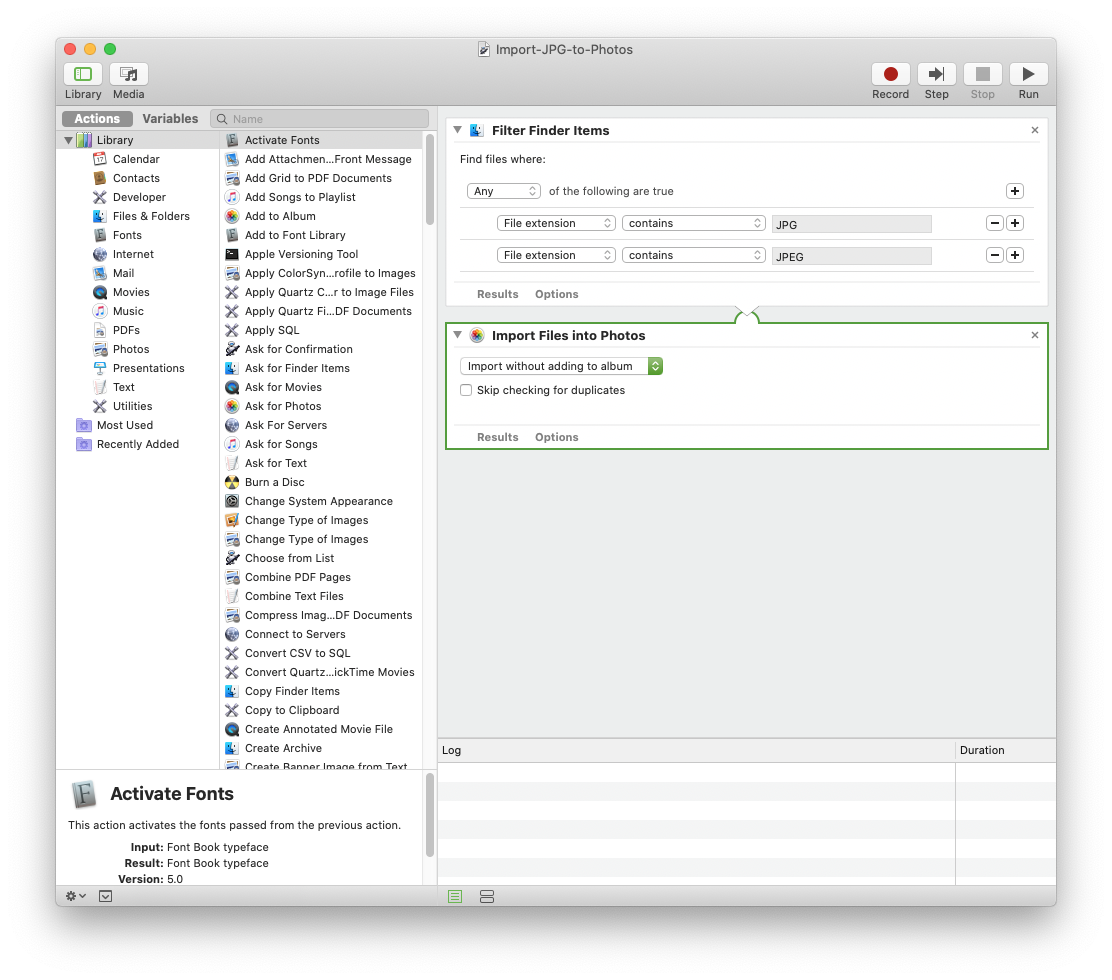Show Results of Filter Finder Items
The image size is (1112, 980).
click(x=498, y=294)
